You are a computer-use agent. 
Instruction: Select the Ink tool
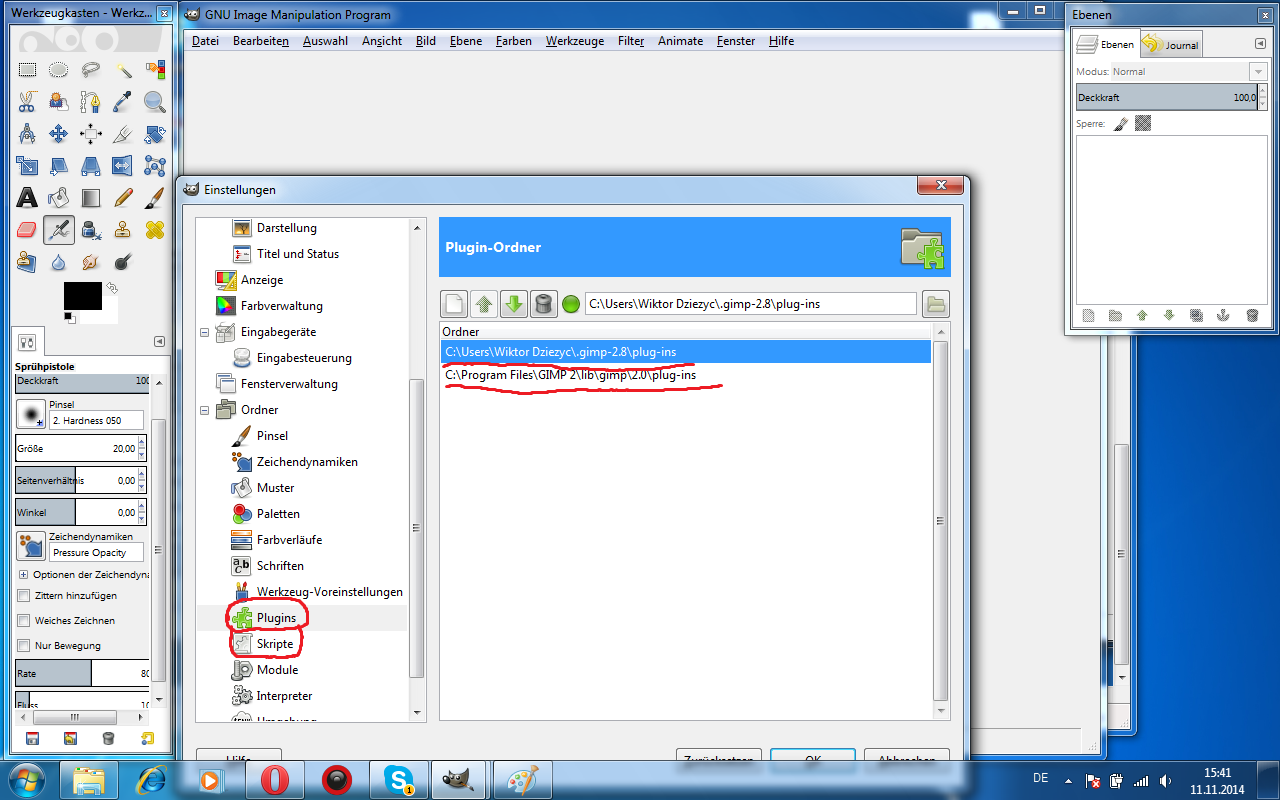click(x=91, y=230)
